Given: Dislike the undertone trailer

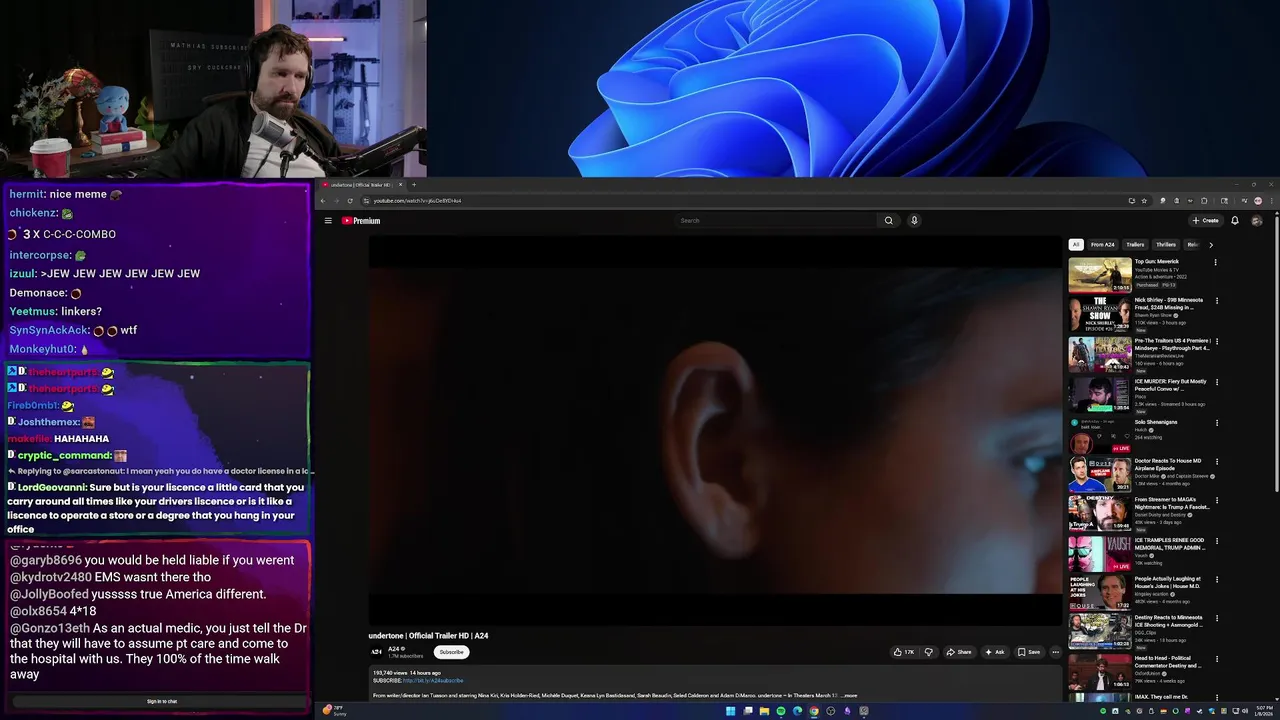Looking at the screenshot, I should click(x=929, y=652).
